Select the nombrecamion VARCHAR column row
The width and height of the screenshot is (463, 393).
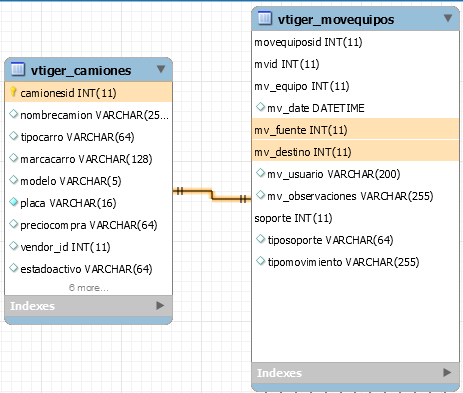coord(89,115)
